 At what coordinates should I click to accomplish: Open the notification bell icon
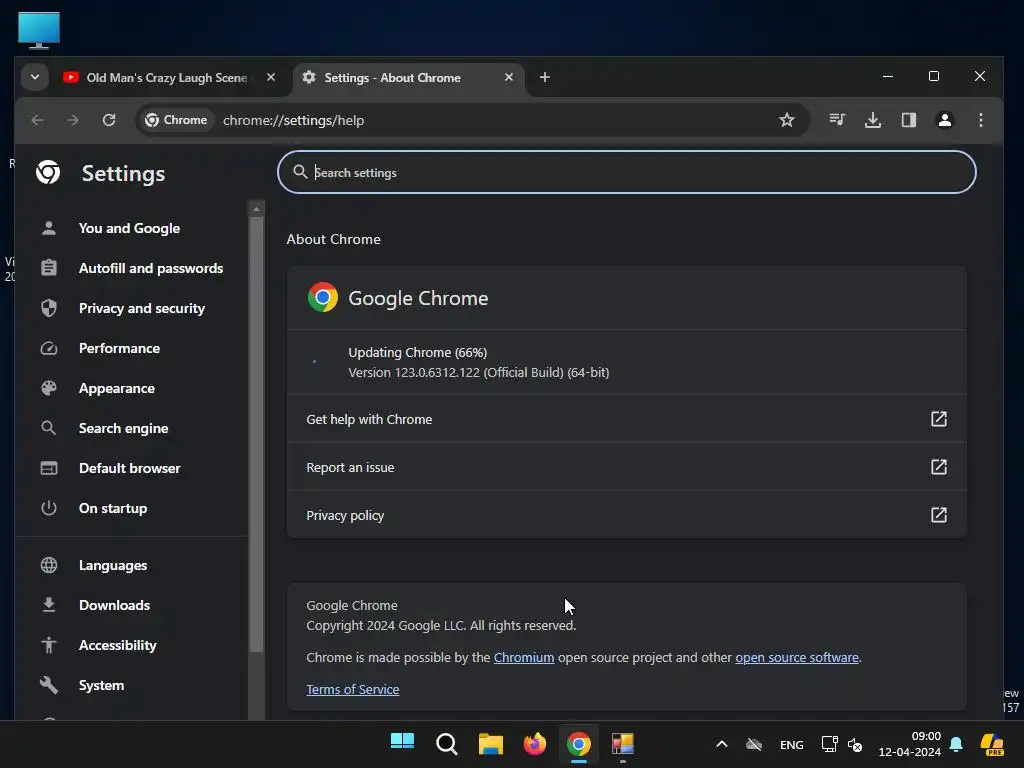(956, 744)
